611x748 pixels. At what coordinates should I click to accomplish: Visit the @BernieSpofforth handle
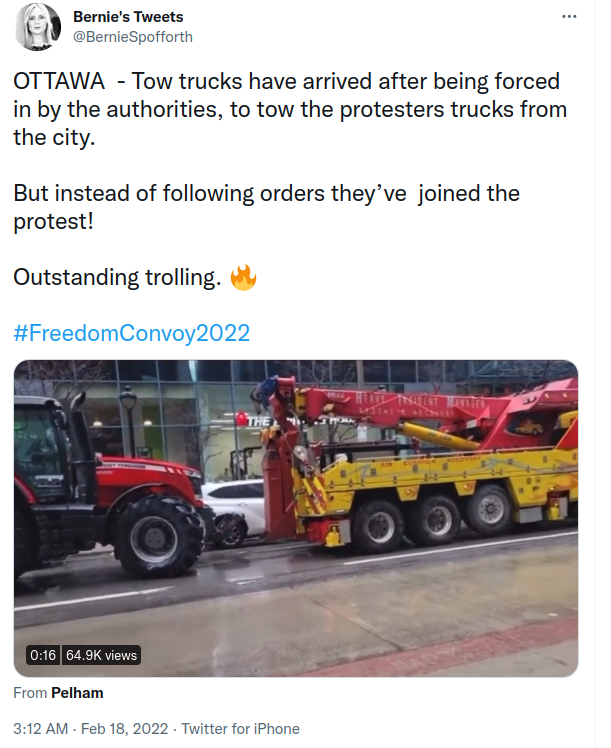point(133,37)
